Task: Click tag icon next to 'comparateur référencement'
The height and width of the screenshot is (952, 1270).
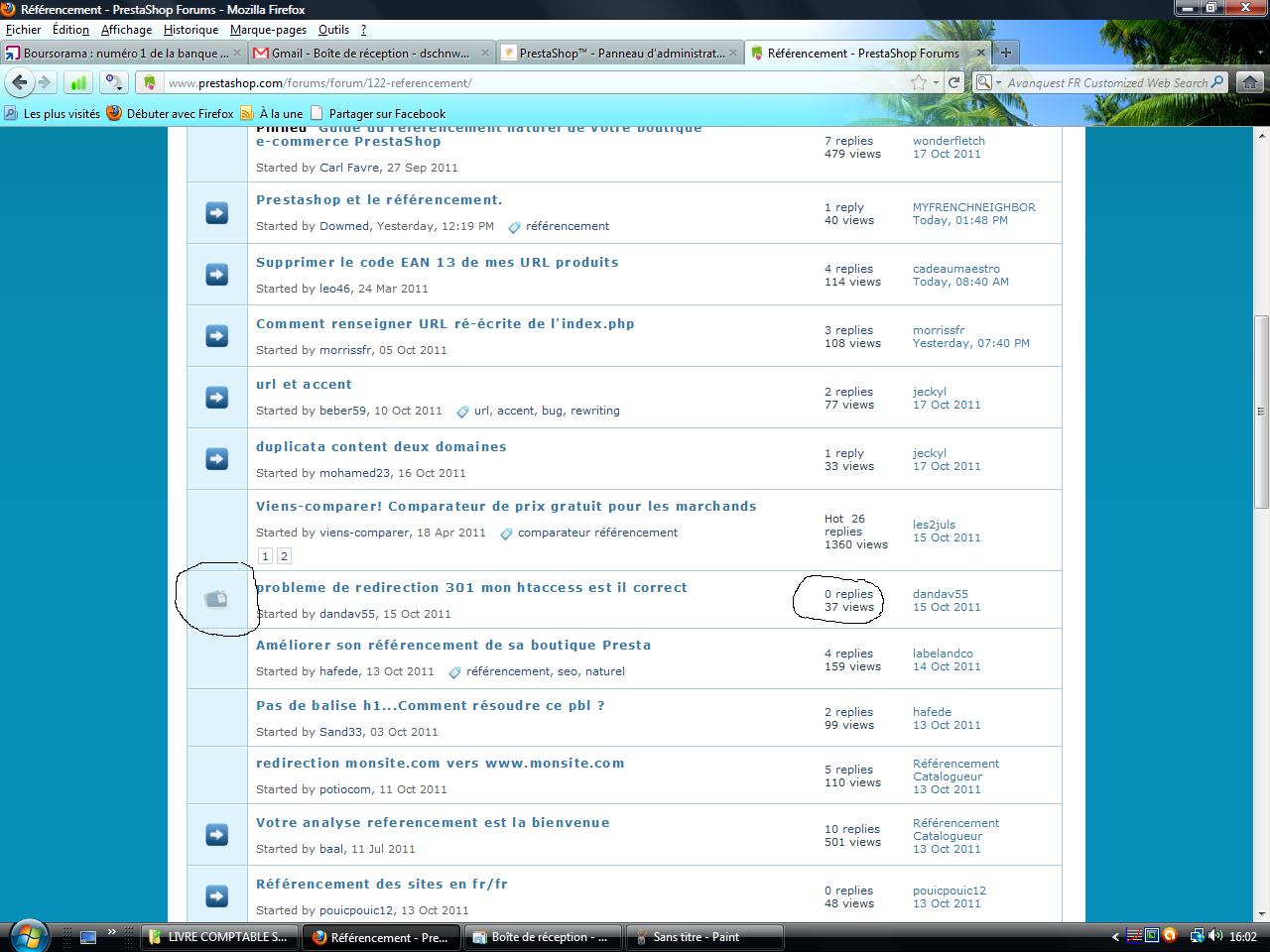Action: click(506, 534)
